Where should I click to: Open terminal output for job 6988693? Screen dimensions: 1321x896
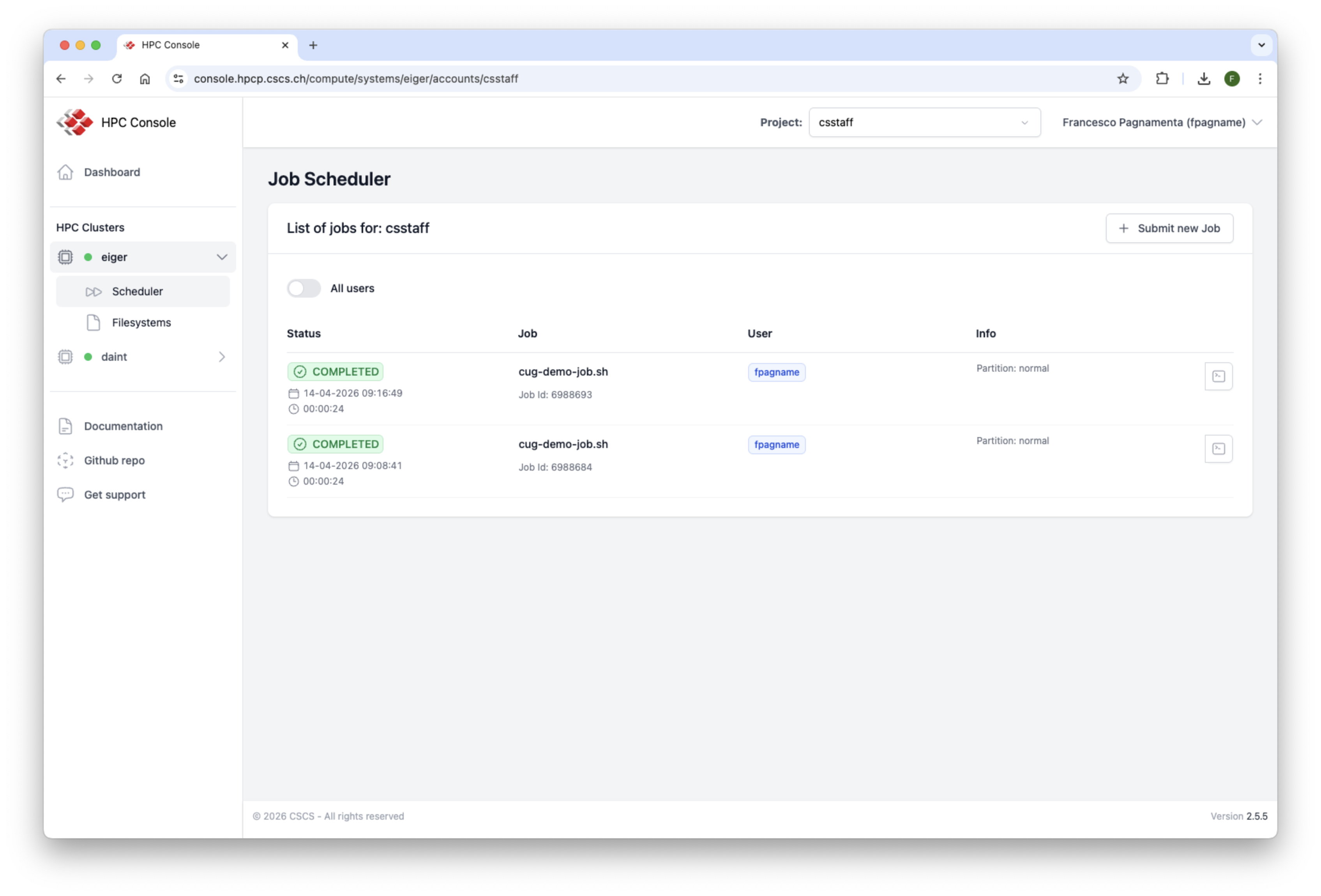pos(1218,376)
